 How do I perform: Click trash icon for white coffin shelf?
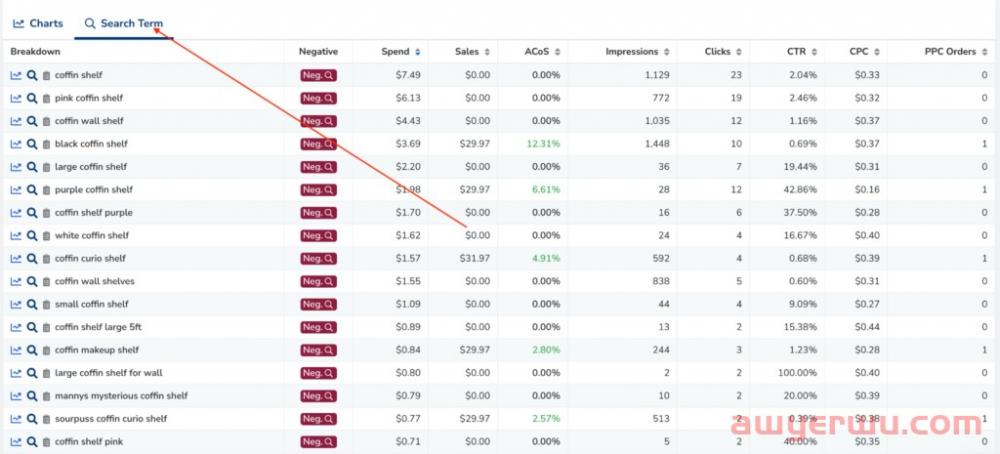coord(46,236)
